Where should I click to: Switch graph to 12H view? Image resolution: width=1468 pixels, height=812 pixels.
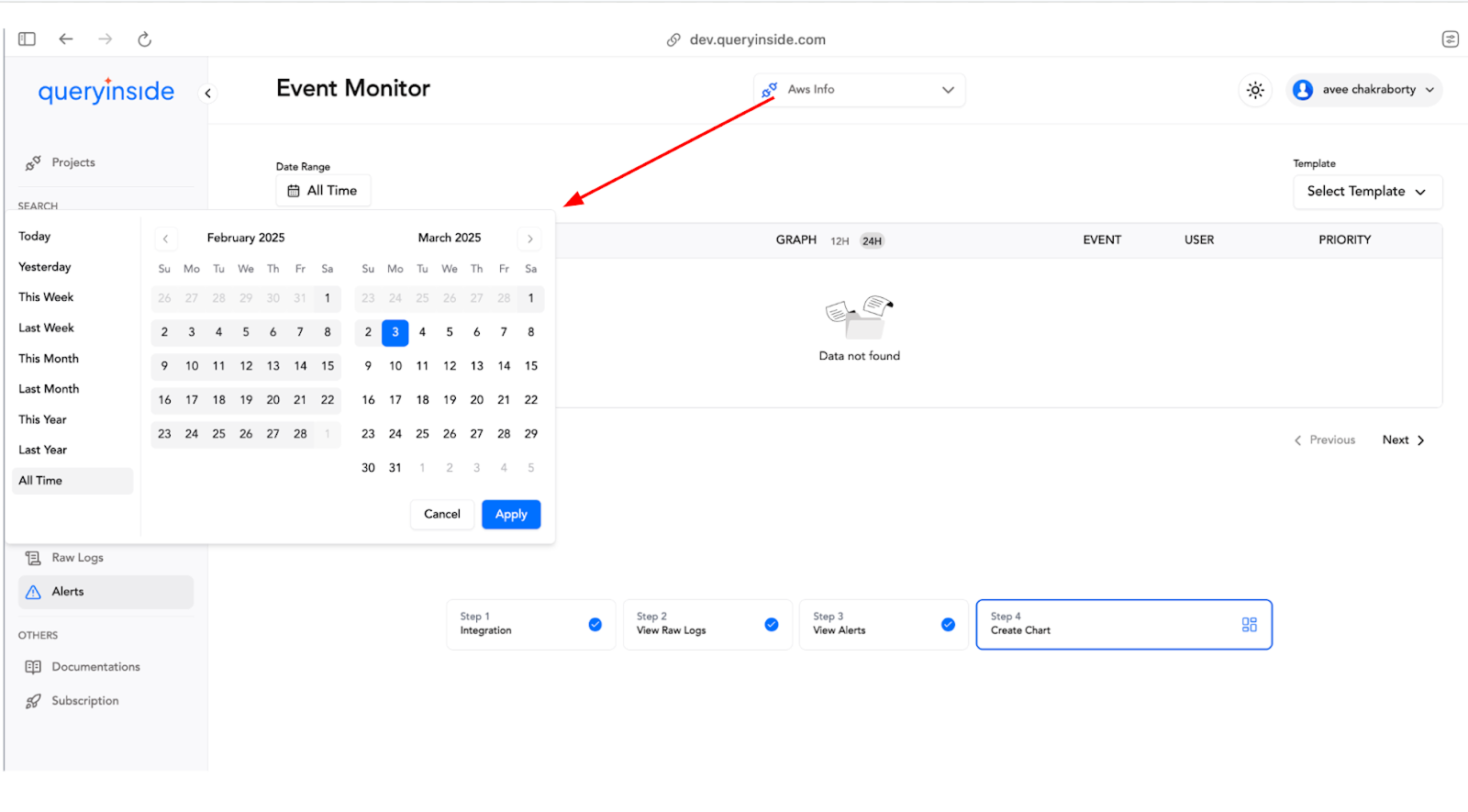[x=840, y=241]
